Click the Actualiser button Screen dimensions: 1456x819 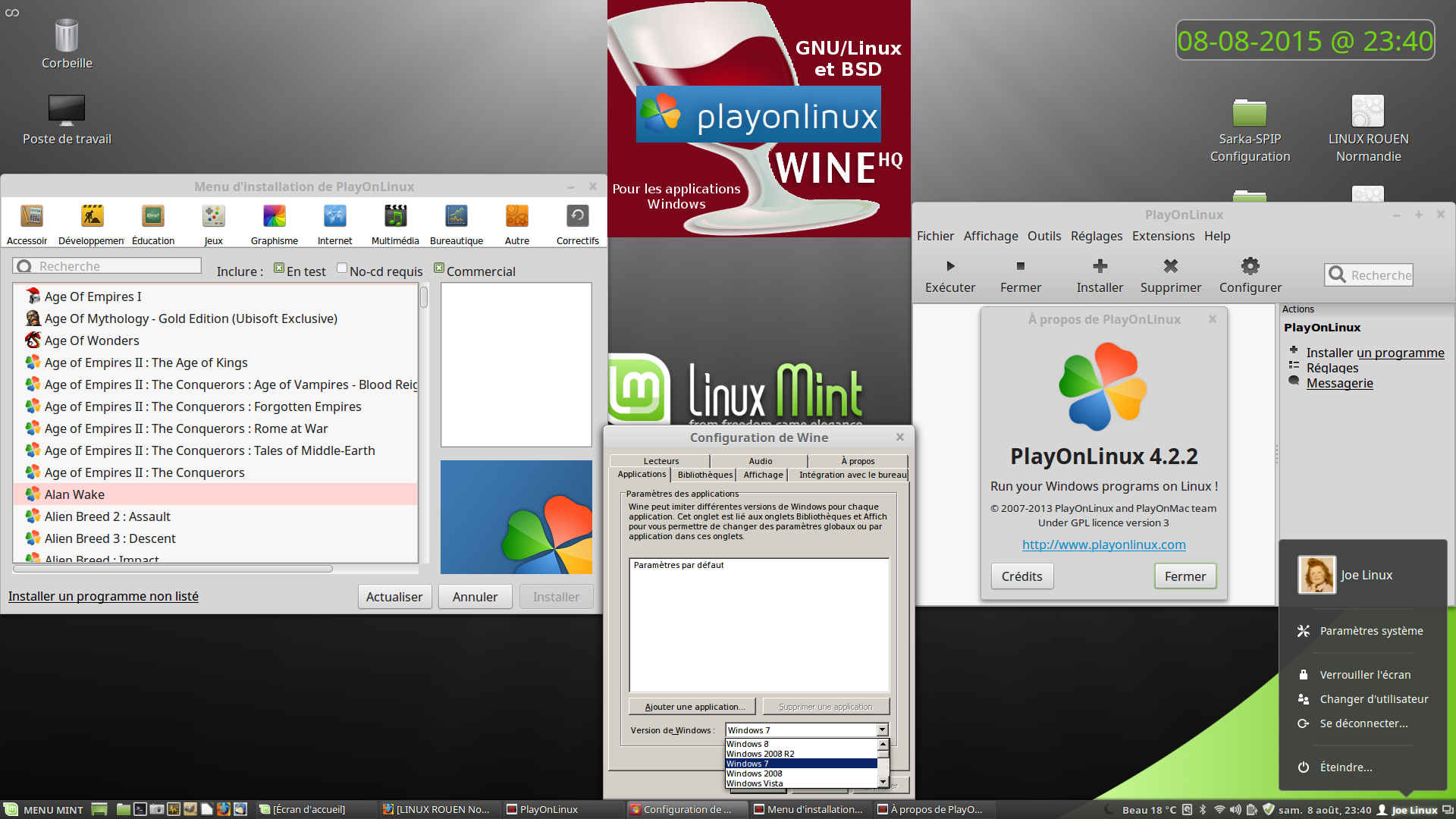pos(394,597)
